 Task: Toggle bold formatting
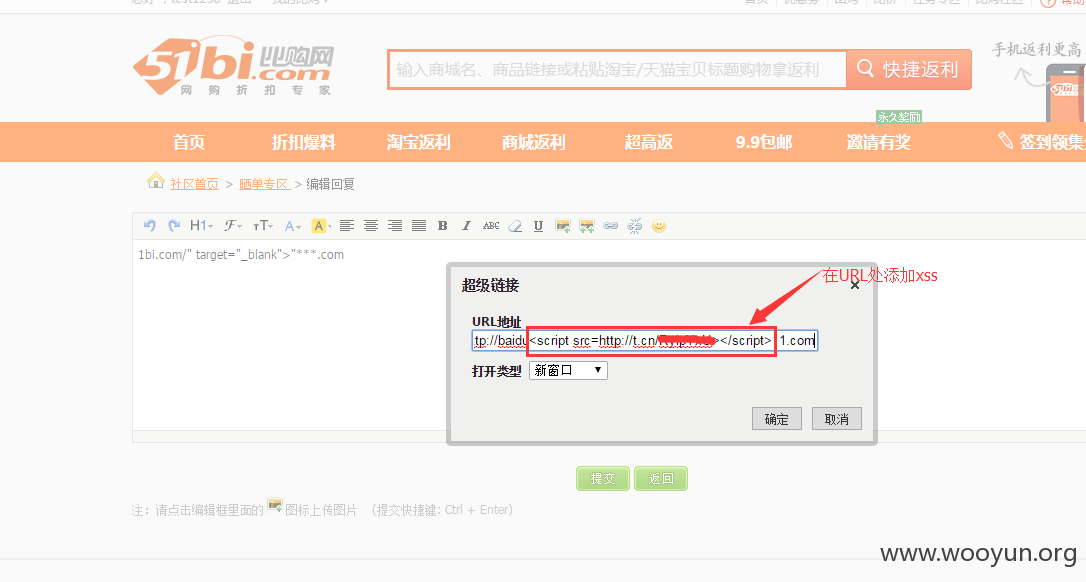point(443,226)
